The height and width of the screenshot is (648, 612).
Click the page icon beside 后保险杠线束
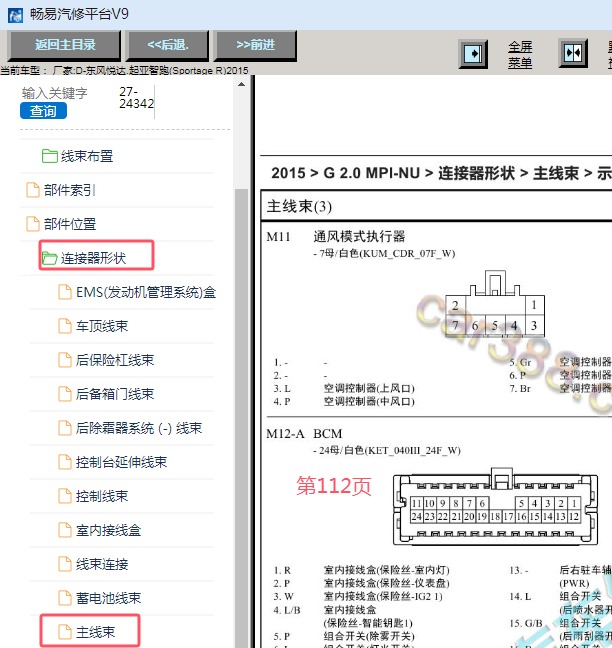pyautogui.click(x=64, y=360)
